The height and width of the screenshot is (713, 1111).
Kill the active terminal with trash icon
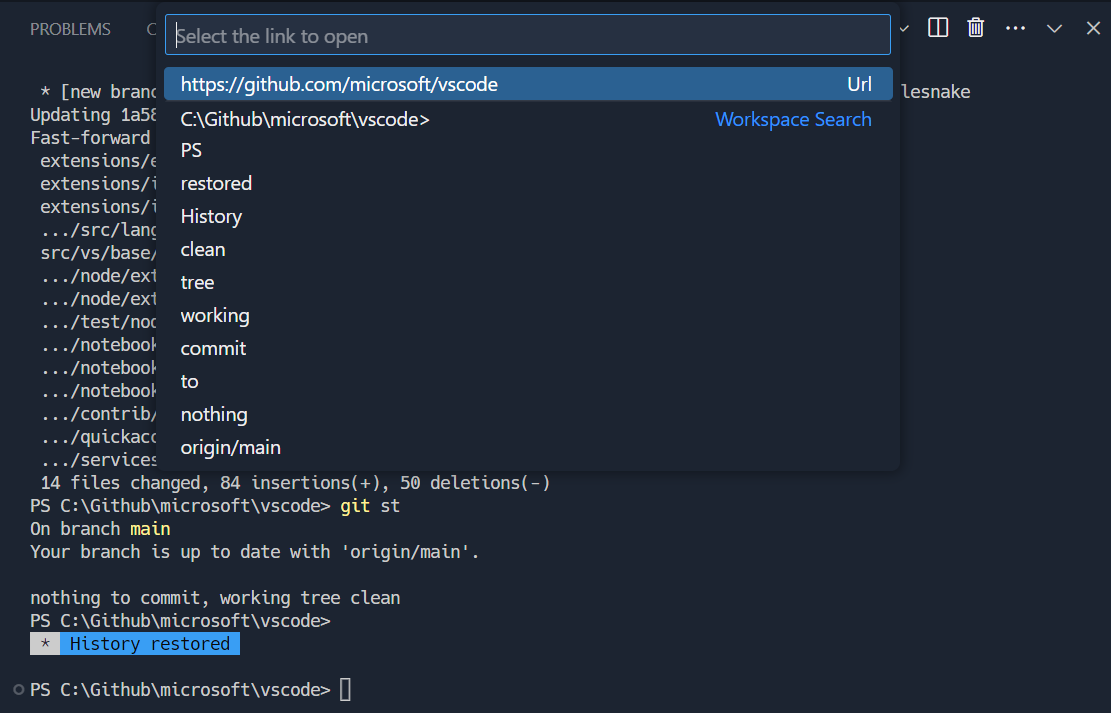pyautogui.click(x=975, y=27)
